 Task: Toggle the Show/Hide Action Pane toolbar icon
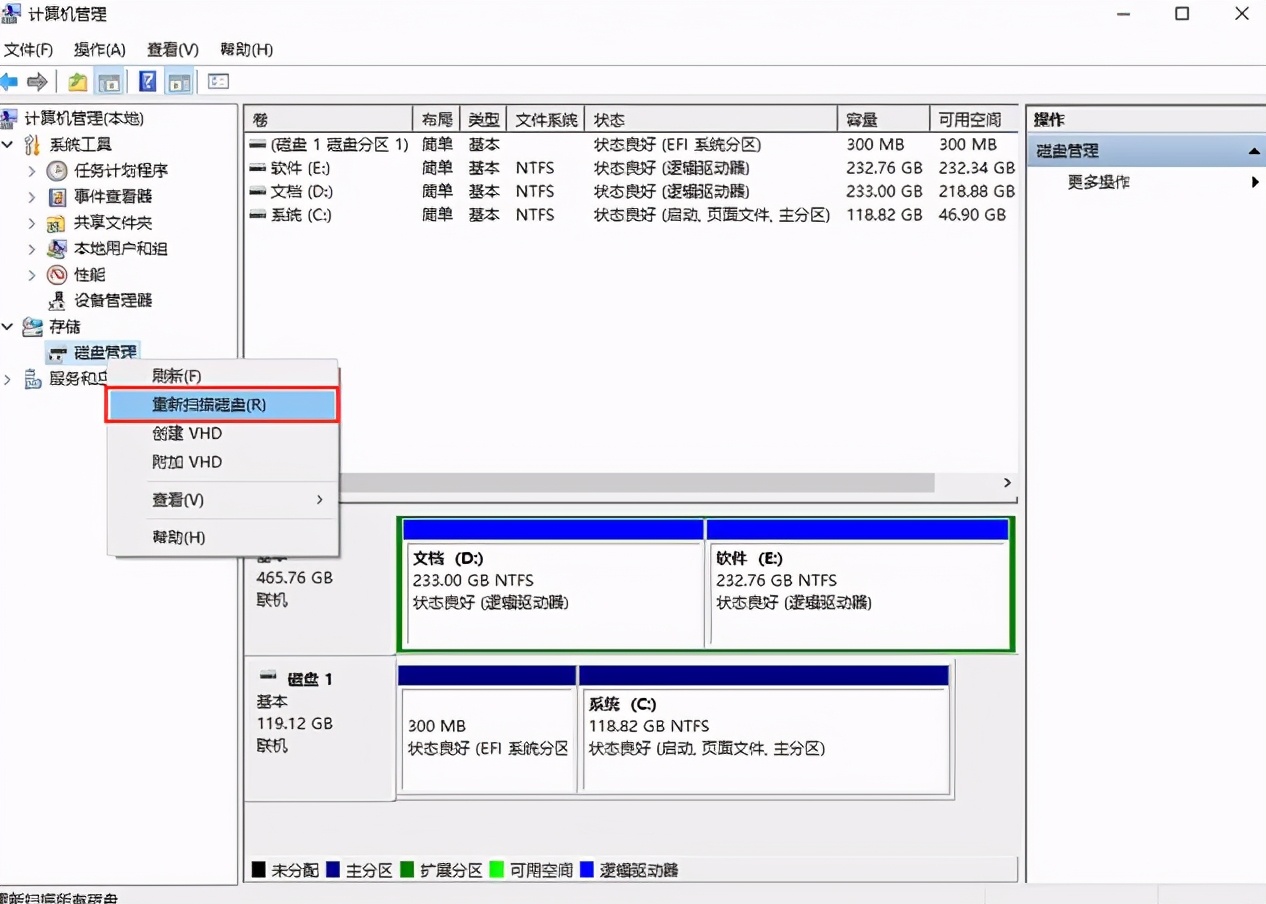[x=179, y=81]
